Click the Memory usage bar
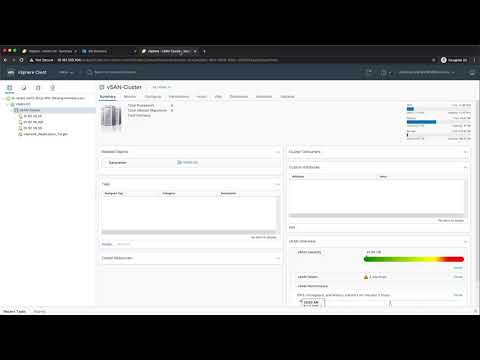This screenshot has height=360, width=480. tap(439, 122)
